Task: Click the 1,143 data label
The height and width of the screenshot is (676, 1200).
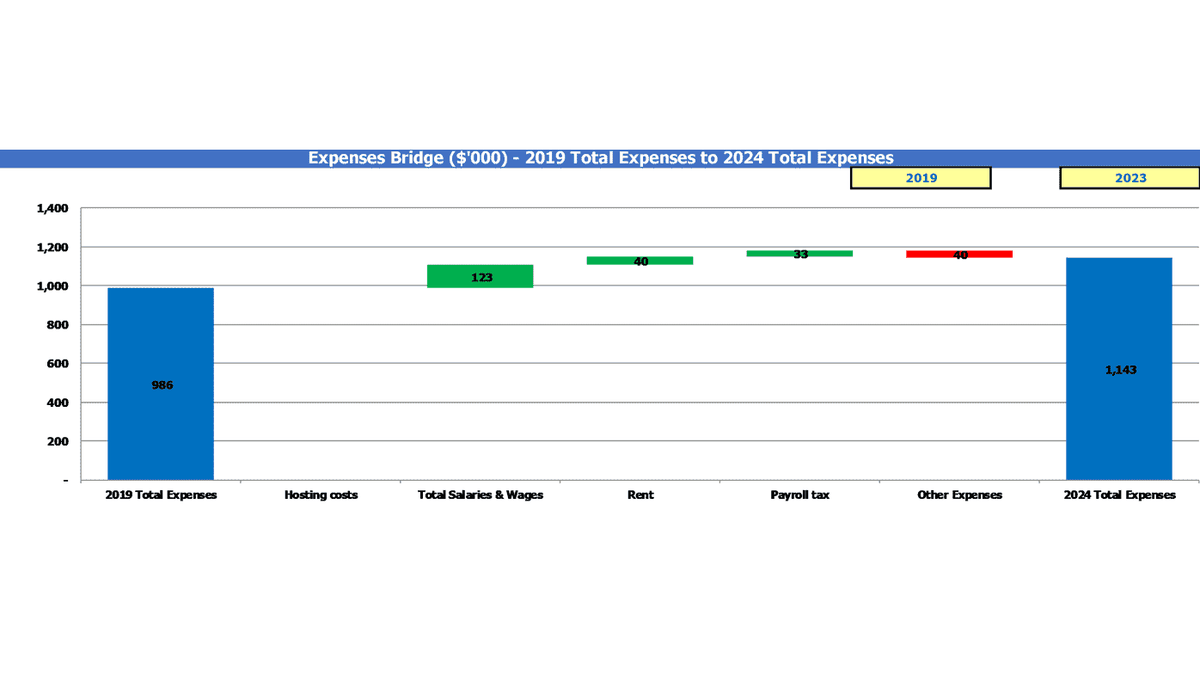Action: click(1121, 370)
